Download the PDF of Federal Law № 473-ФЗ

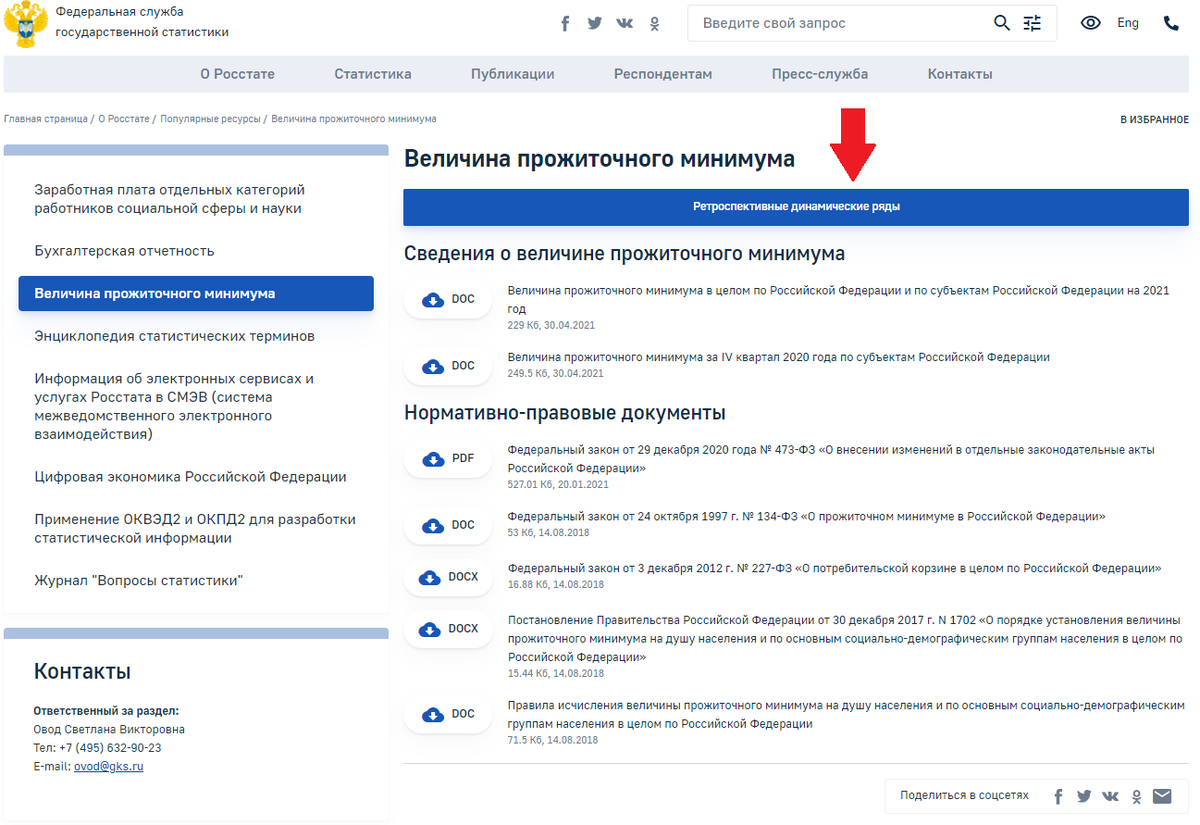(x=448, y=458)
